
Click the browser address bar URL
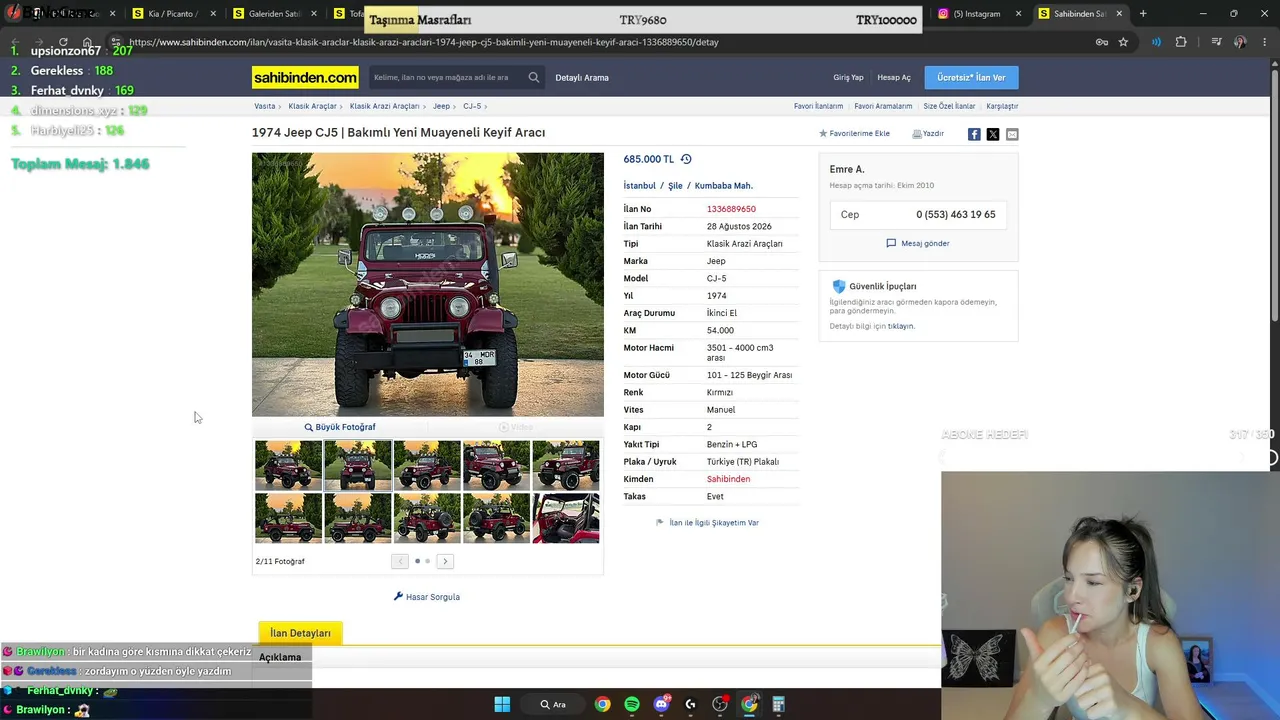[424, 42]
